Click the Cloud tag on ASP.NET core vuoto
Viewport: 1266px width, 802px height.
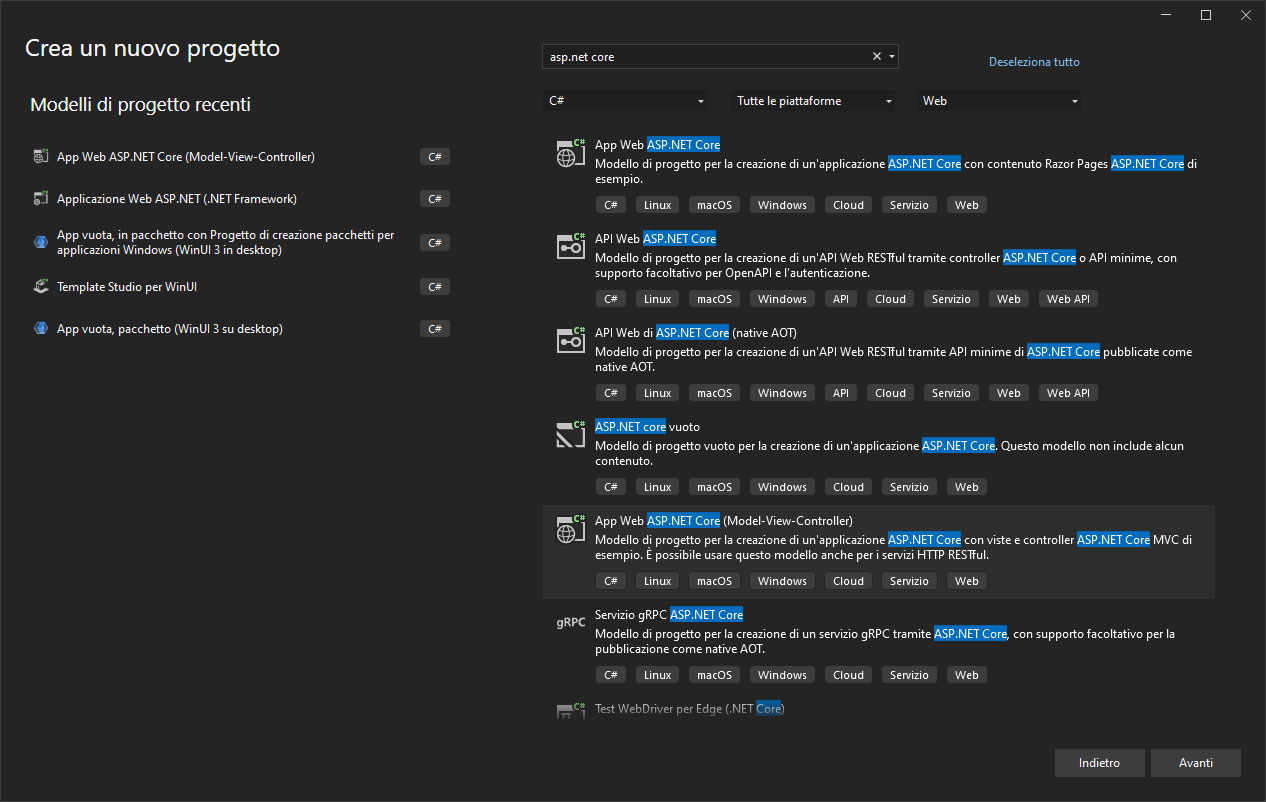pos(848,487)
